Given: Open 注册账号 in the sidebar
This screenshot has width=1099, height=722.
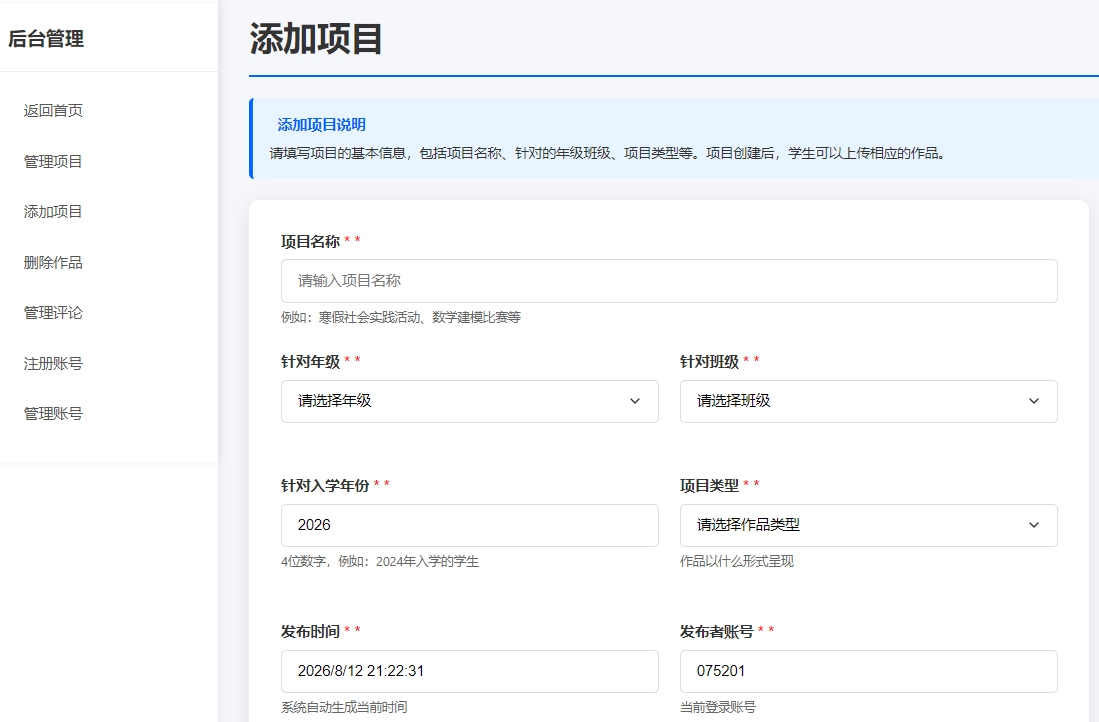Looking at the screenshot, I should [x=53, y=363].
